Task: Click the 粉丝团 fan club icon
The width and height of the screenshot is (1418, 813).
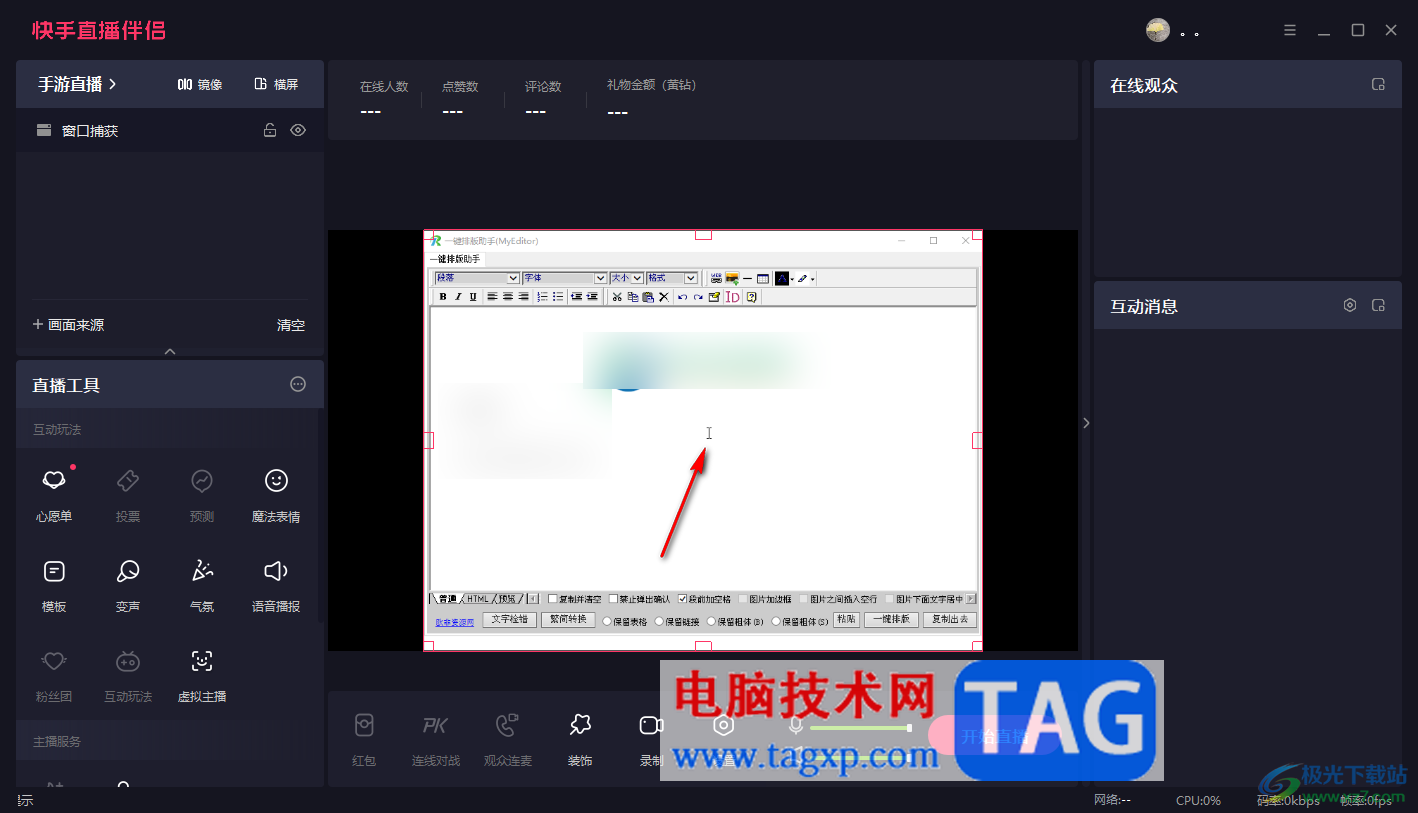Action: (x=54, y=661)
